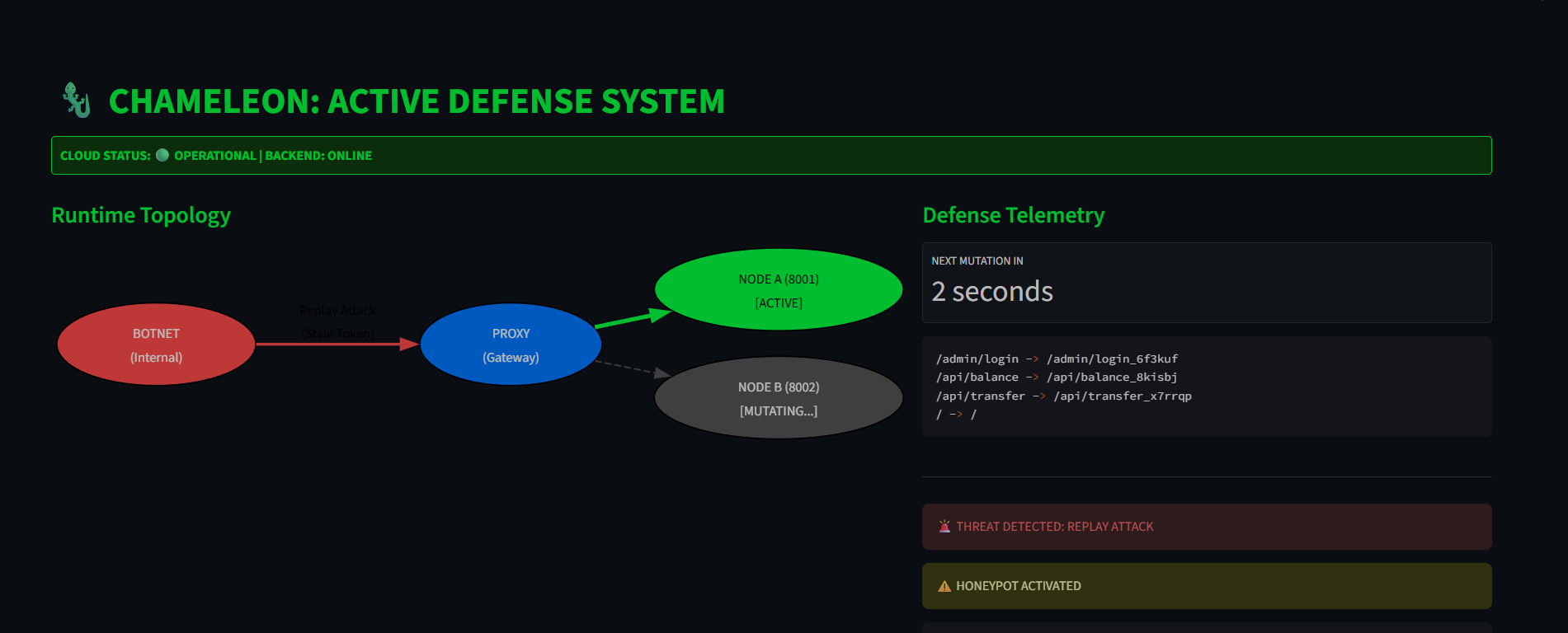Click the green arrow to NODE A
The width and height of the screenshot is (1568, 633).
[633, 318]
